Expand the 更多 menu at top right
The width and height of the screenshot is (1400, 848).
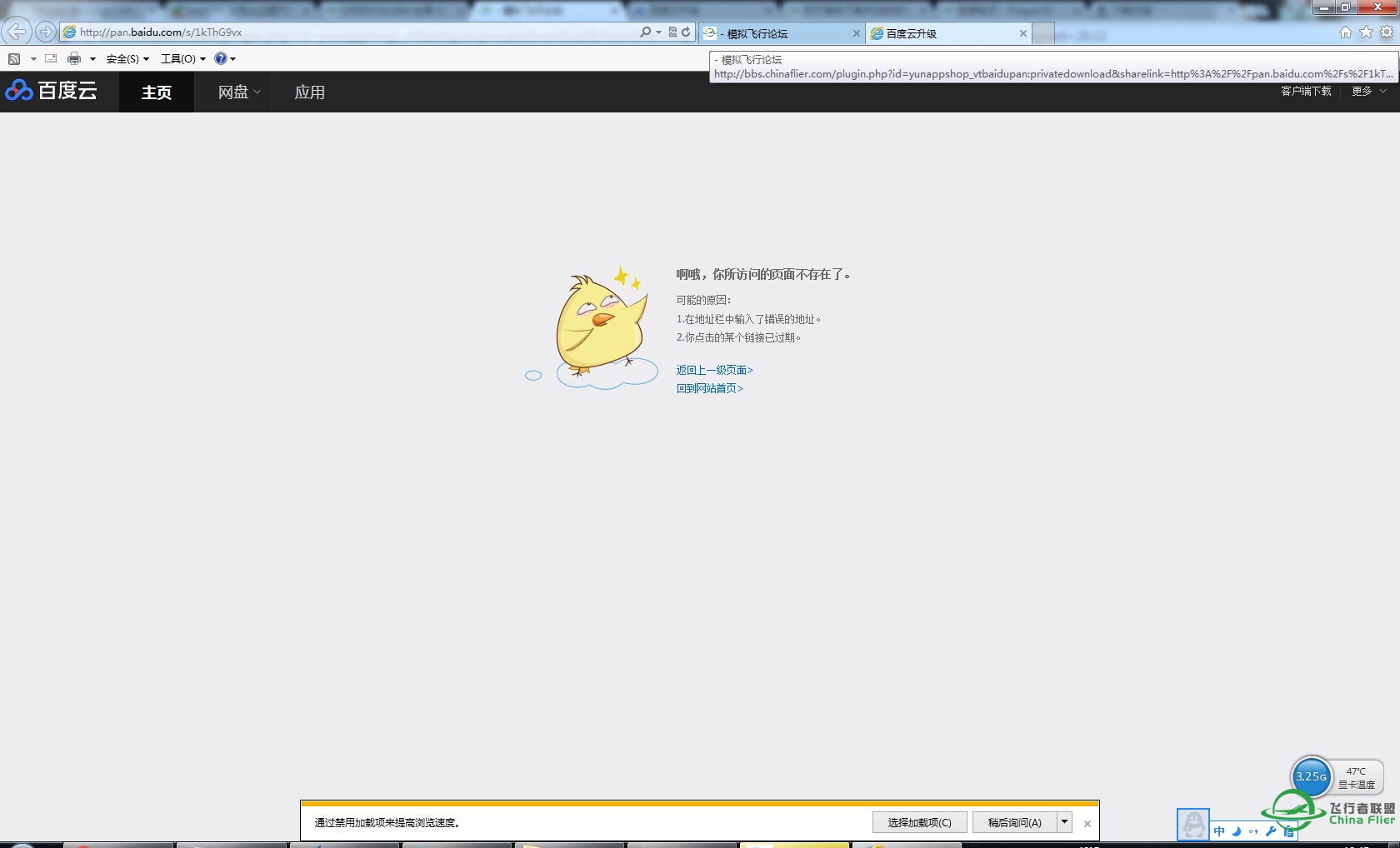pyautogui.click(x=1368, y=91)
